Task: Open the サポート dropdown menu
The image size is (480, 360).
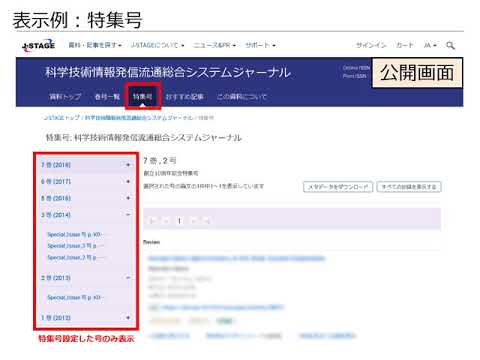Action: point(260,45)
